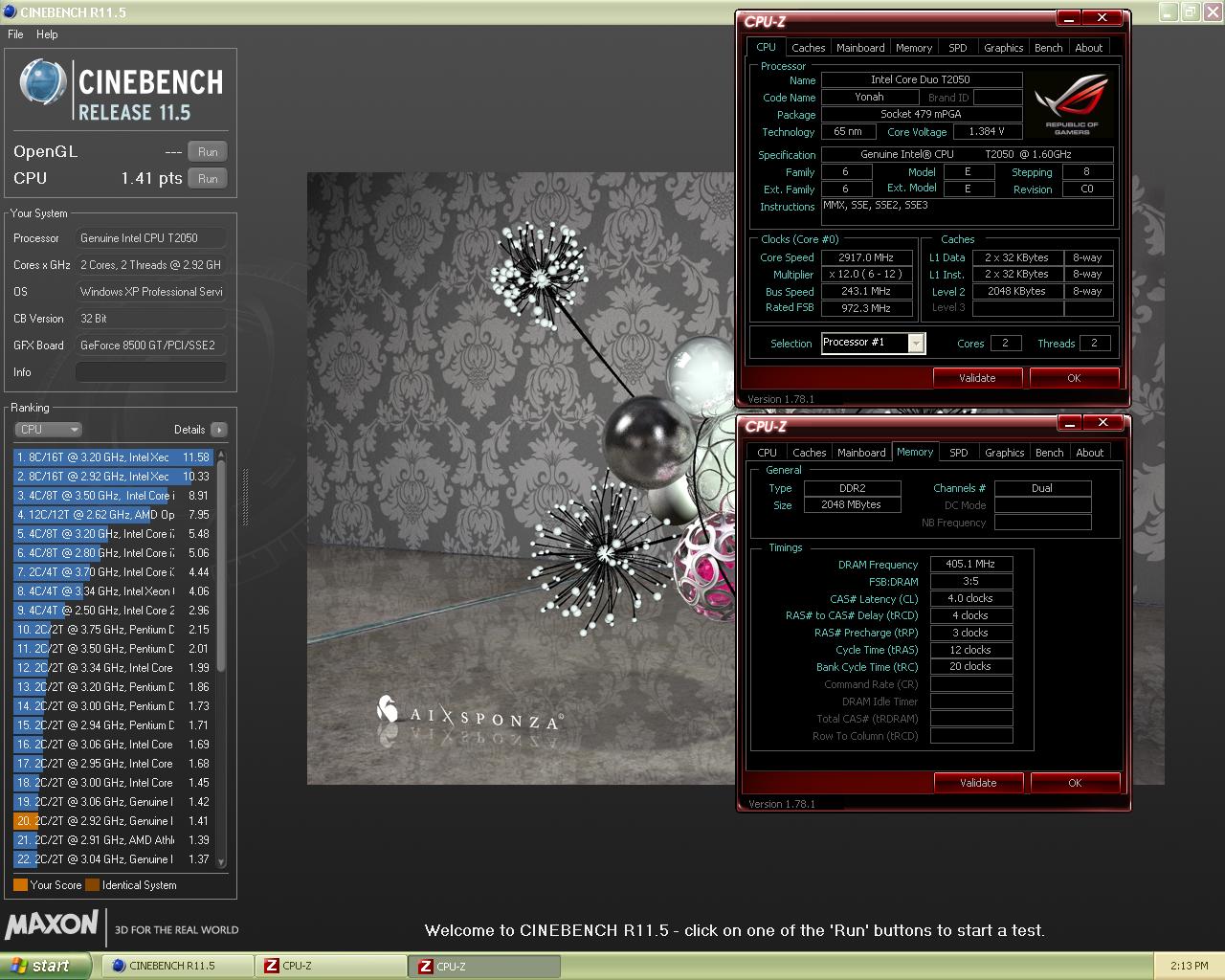The image size is (1225, 980).
Task: Click Validate in lower CPU-Z Memory window
Action: point(978,783)
